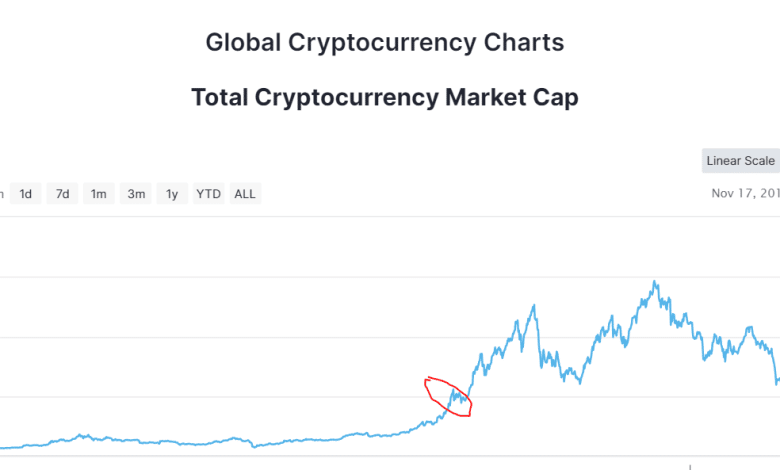This screenshot has height=470, width=780.
Task: Click the right end of the blue line
Action: [x=778, y=381]
